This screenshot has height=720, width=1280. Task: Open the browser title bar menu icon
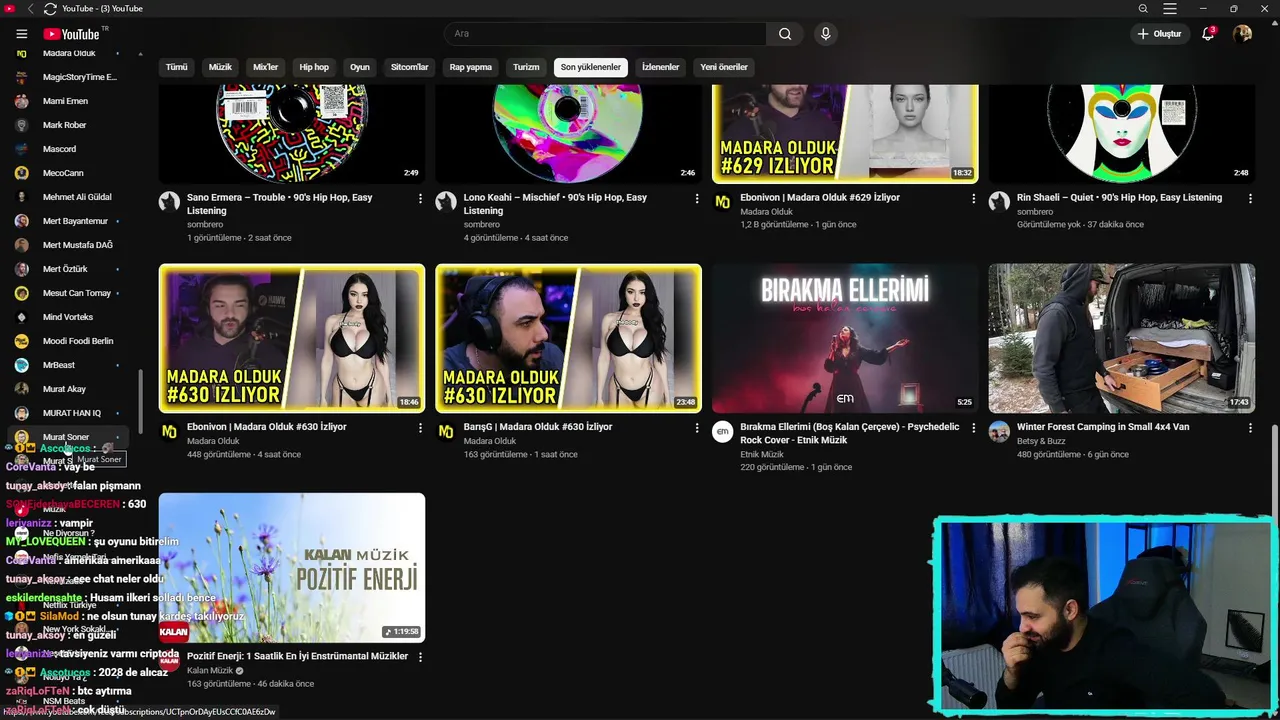click(x=1170, y=9)
